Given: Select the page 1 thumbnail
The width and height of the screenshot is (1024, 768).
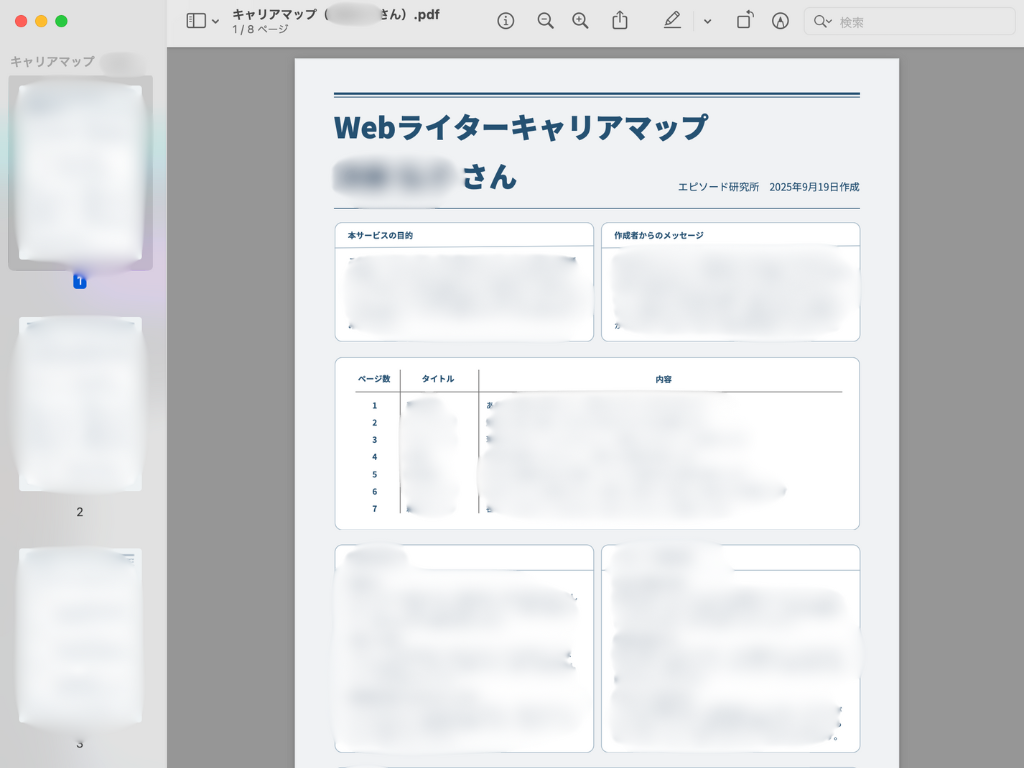Looking at the screenshot, I should tap(80, 173).
